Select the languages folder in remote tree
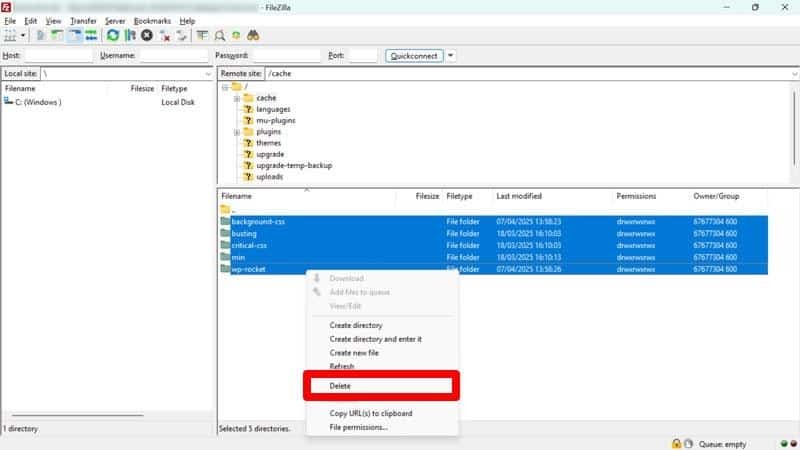Image resolution: width=800 pixels, height=450 pixels. [273, 109]
